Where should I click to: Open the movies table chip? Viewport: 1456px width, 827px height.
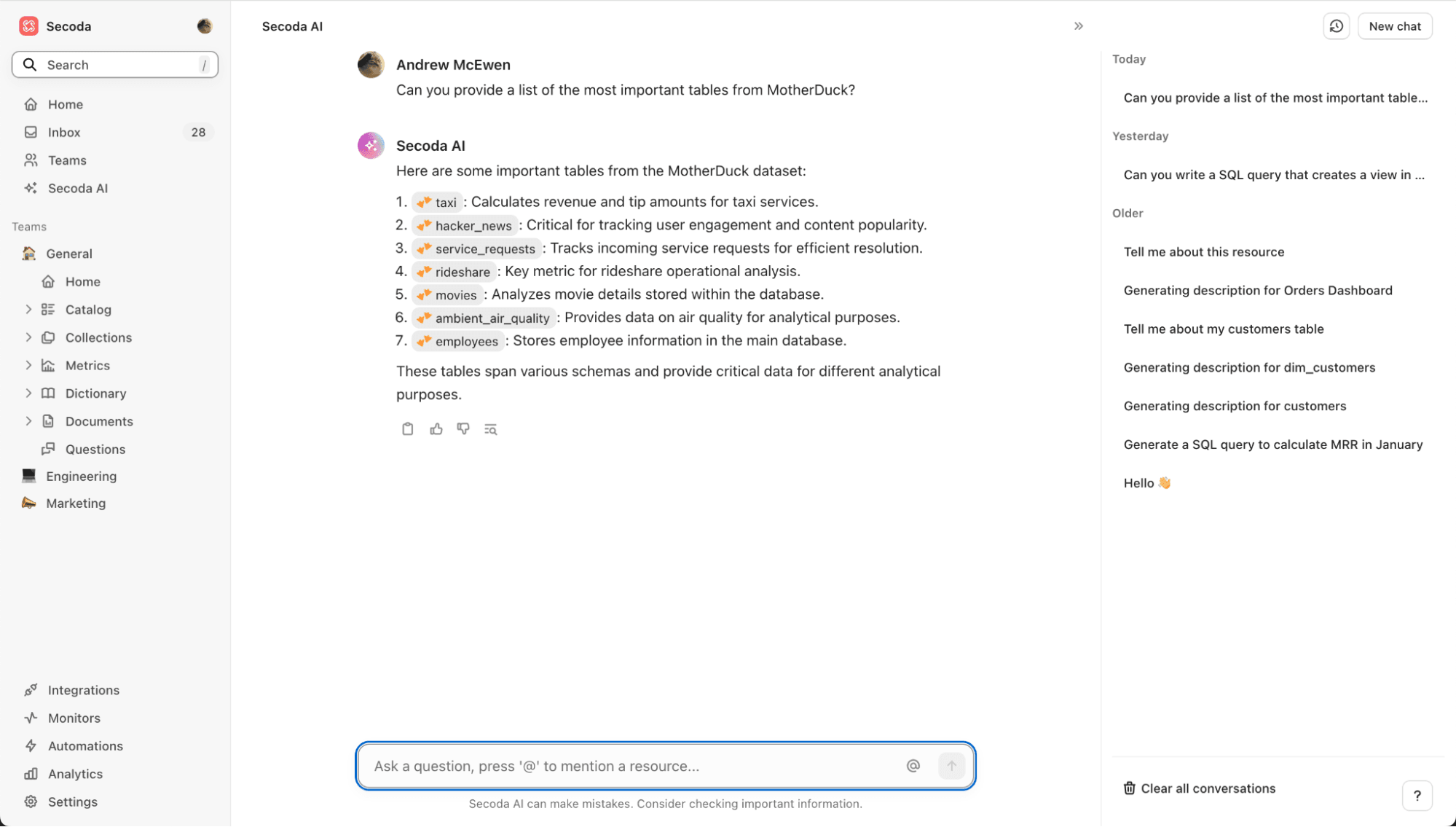(x=447, y=294)
